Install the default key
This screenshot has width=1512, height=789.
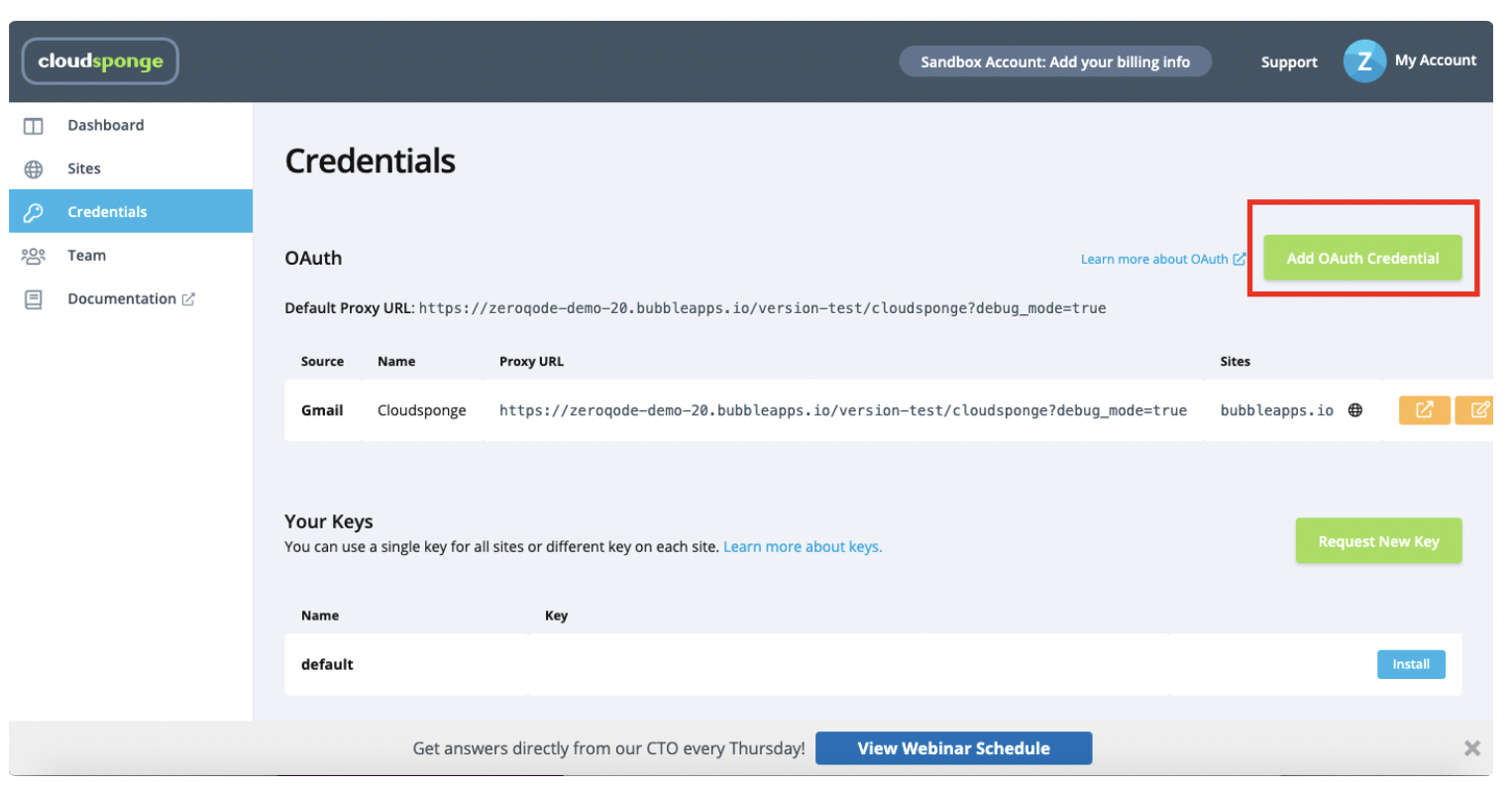coord(1411,664)
